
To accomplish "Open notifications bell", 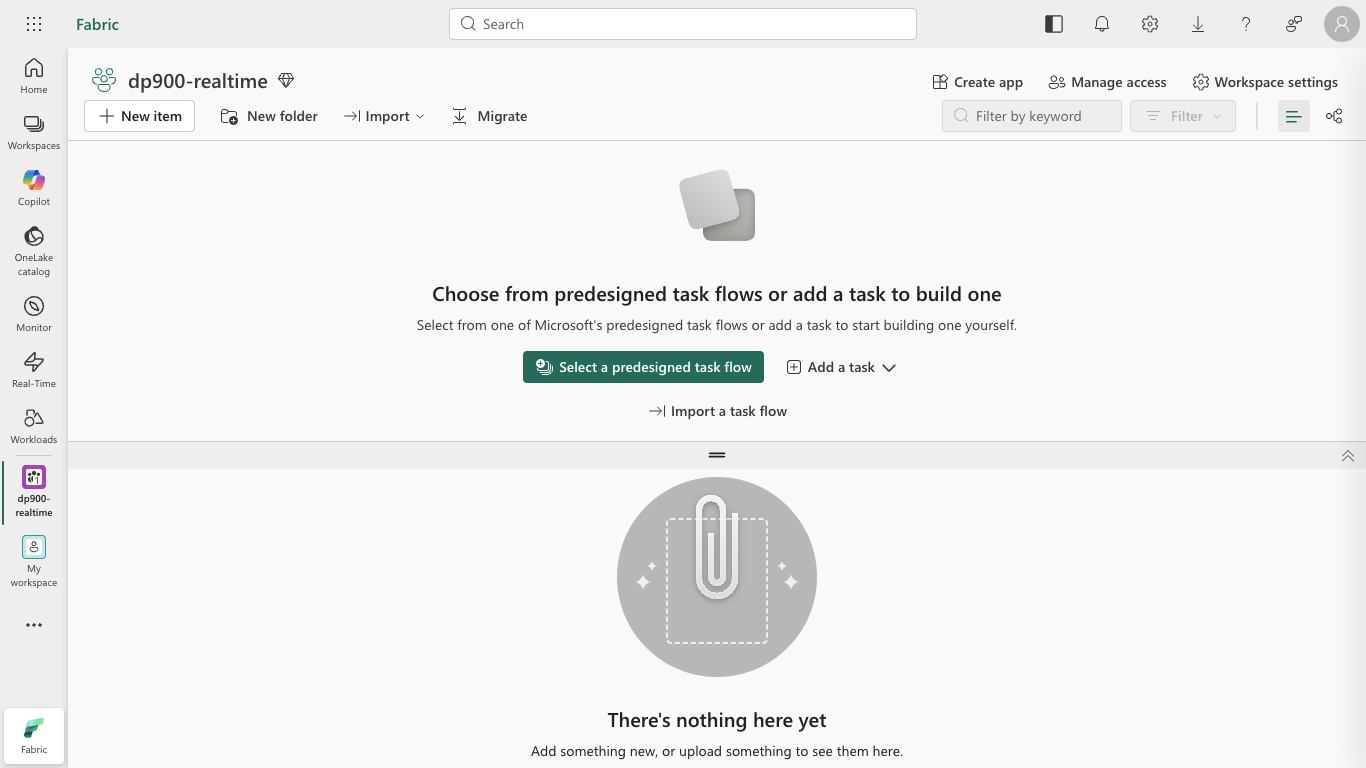I will tap(1102, 24).
